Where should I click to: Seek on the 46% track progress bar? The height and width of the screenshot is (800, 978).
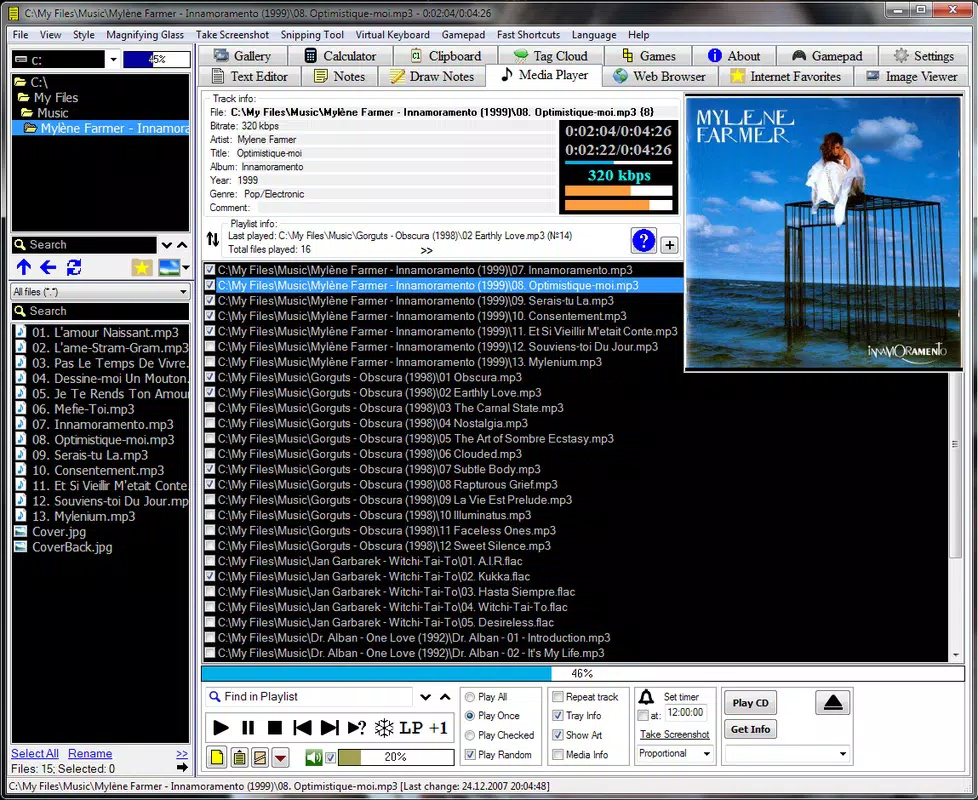tap(583, 673)
